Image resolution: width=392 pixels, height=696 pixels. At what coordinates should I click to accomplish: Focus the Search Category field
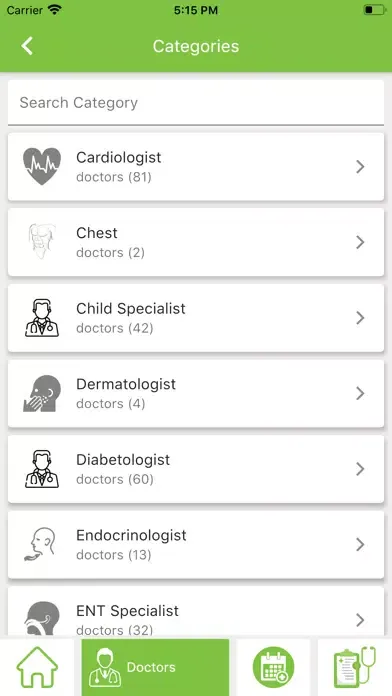pyautogui.click(x=196, y=103)
